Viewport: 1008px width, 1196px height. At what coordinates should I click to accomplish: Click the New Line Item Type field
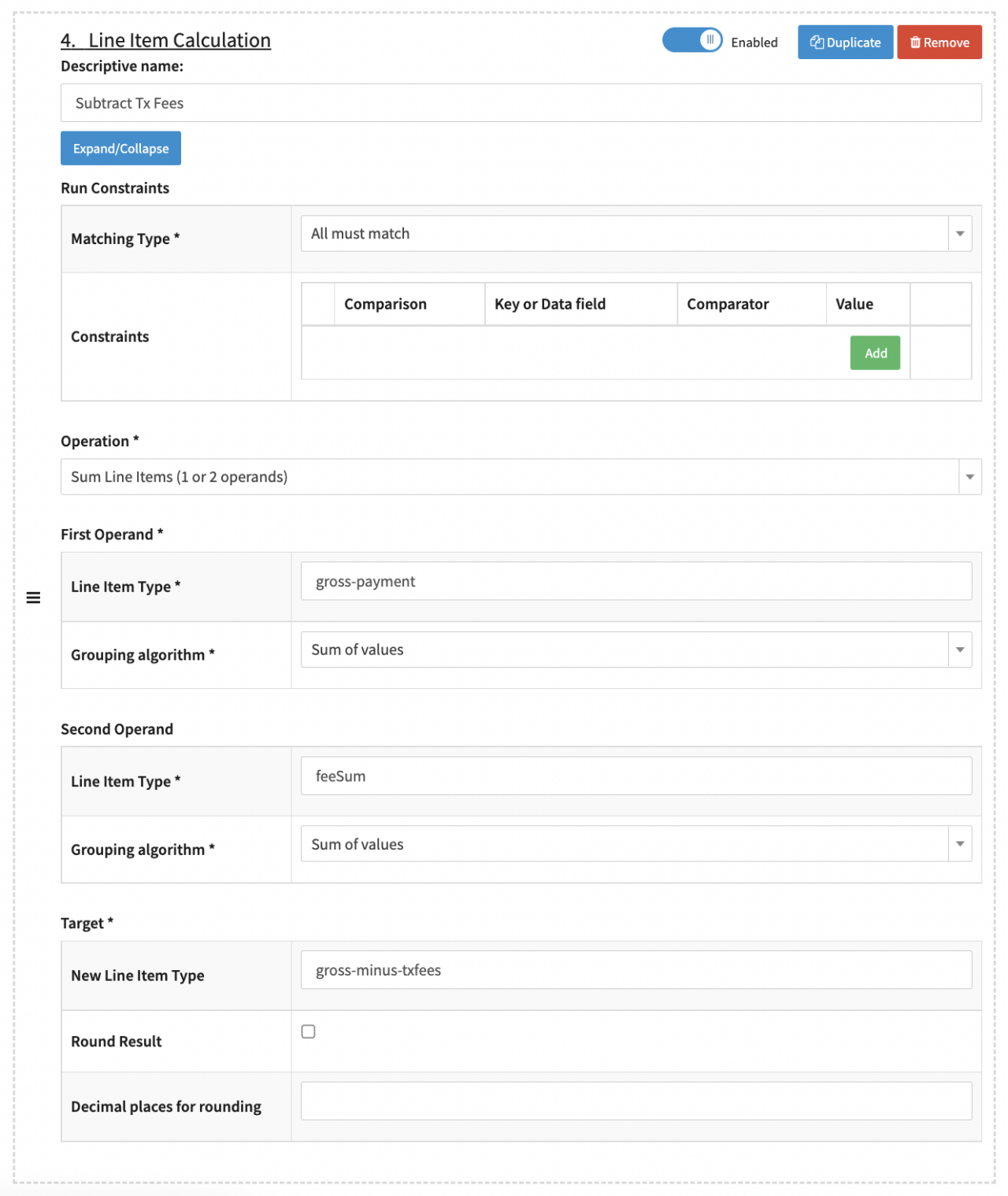coord(635,970)
